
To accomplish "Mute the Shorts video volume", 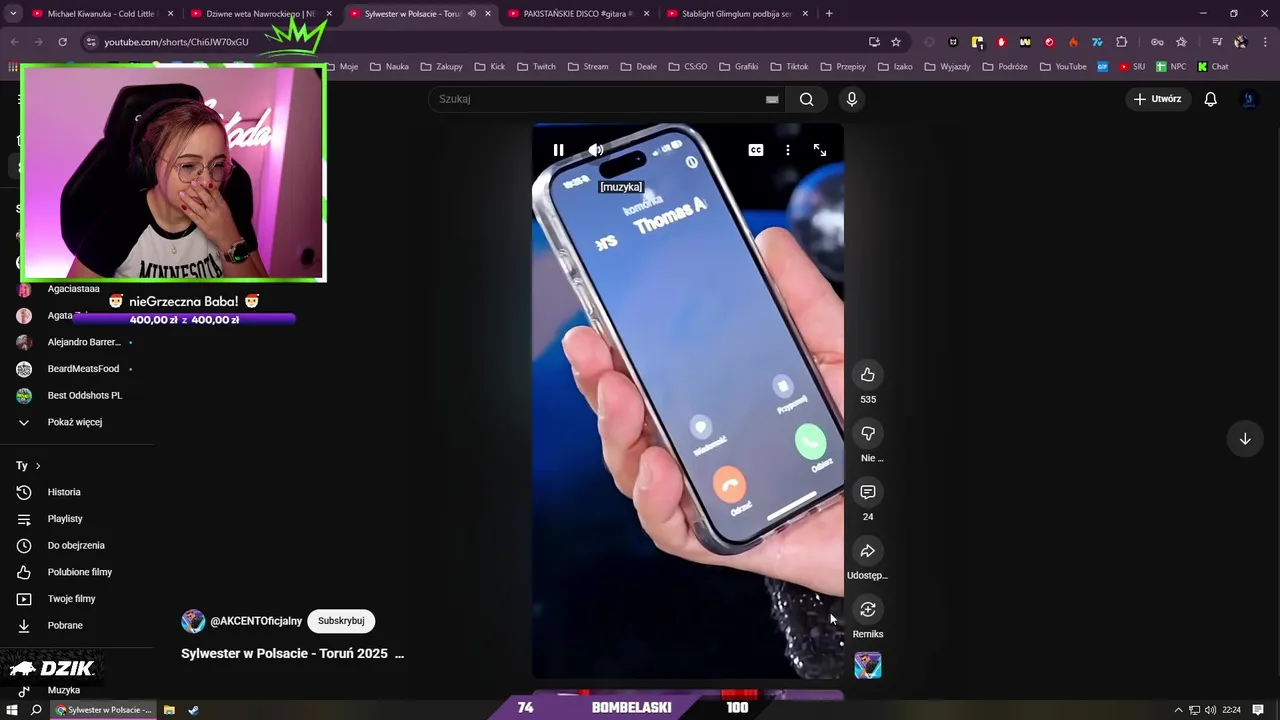I will click(x=596, y=150).
